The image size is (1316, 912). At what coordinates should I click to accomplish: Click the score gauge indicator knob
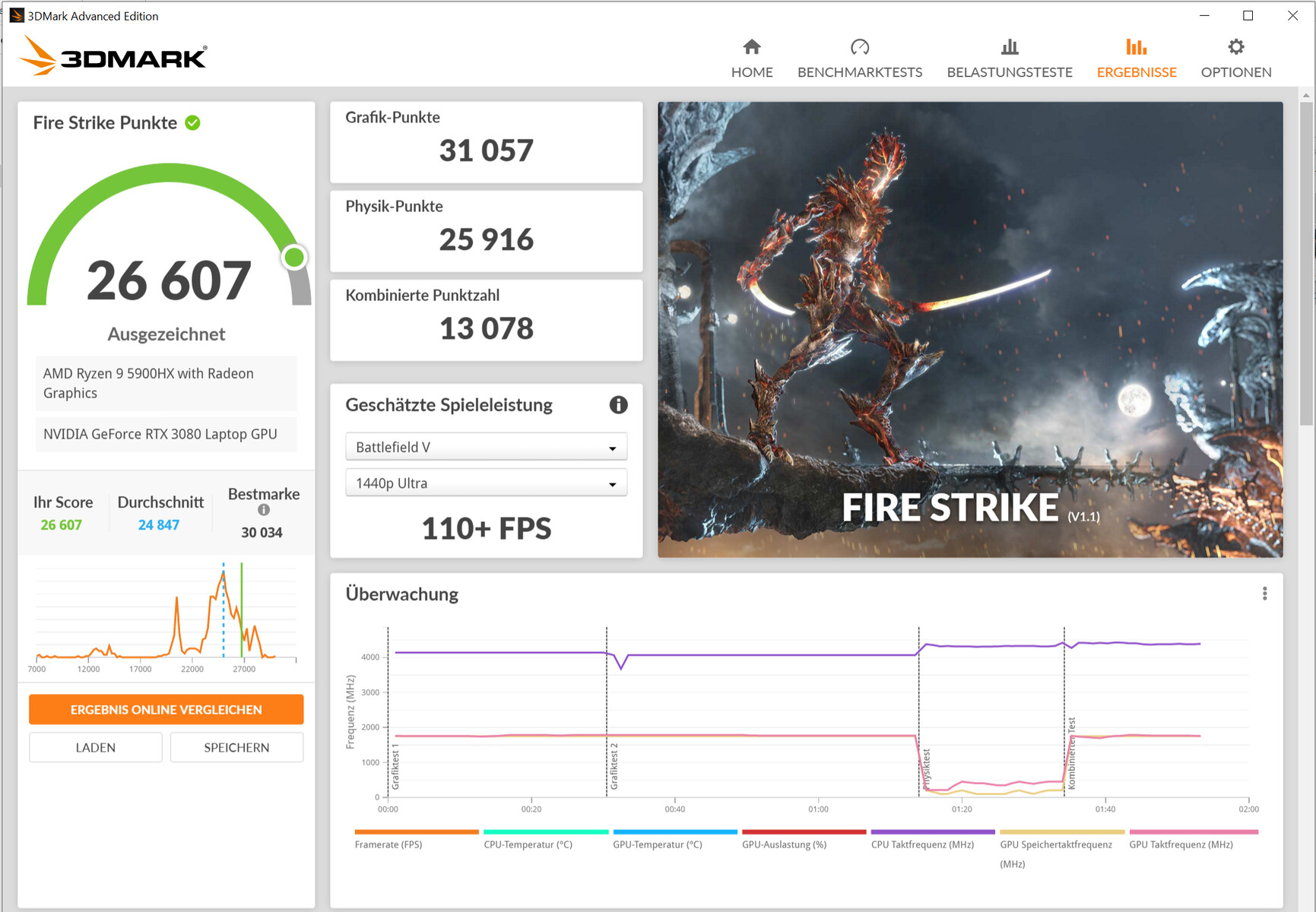pyautogui.click(x=294, y=258)
